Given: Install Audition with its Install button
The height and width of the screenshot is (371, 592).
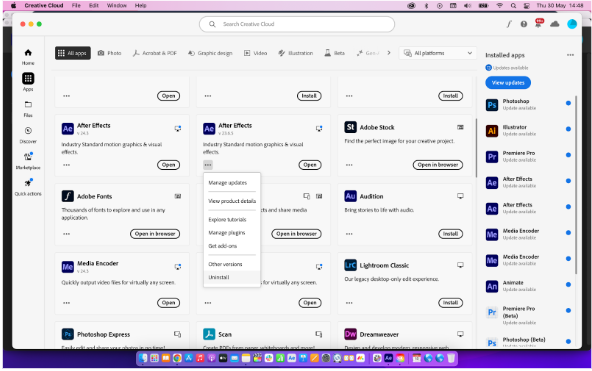Looking at the screenshot, I should pos(450,234).
